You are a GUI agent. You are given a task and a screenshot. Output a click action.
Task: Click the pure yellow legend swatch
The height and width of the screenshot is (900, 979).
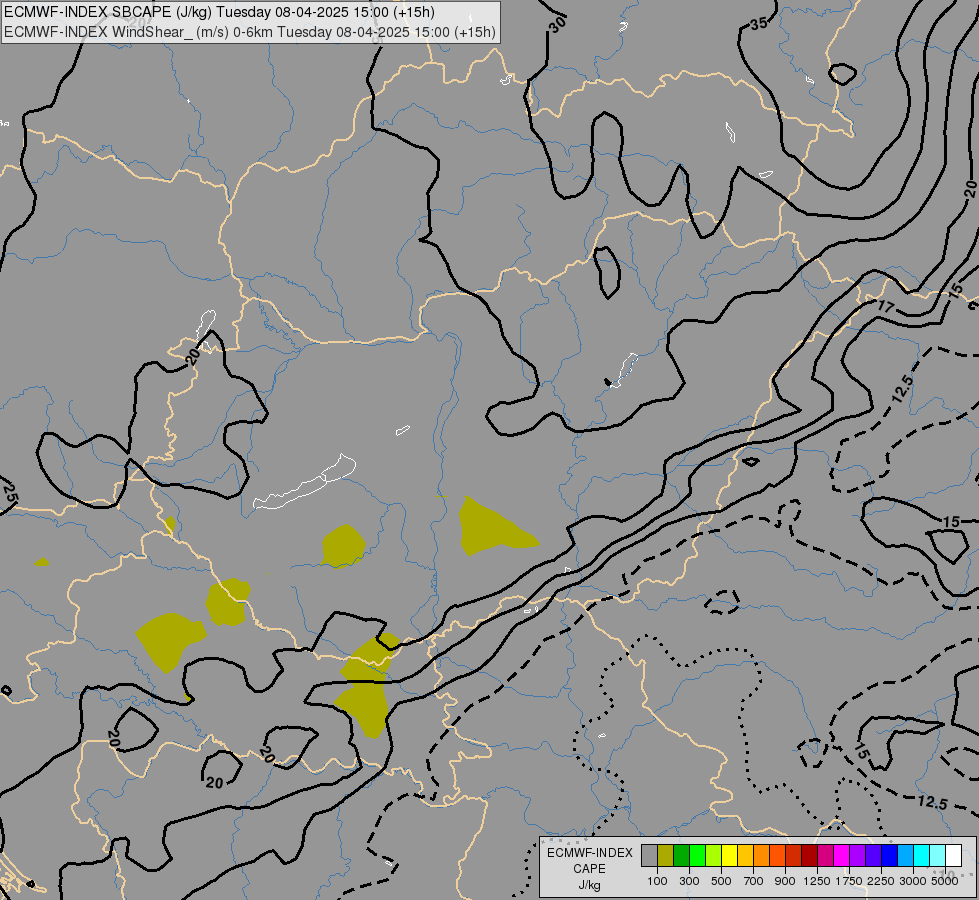[729, 855]
